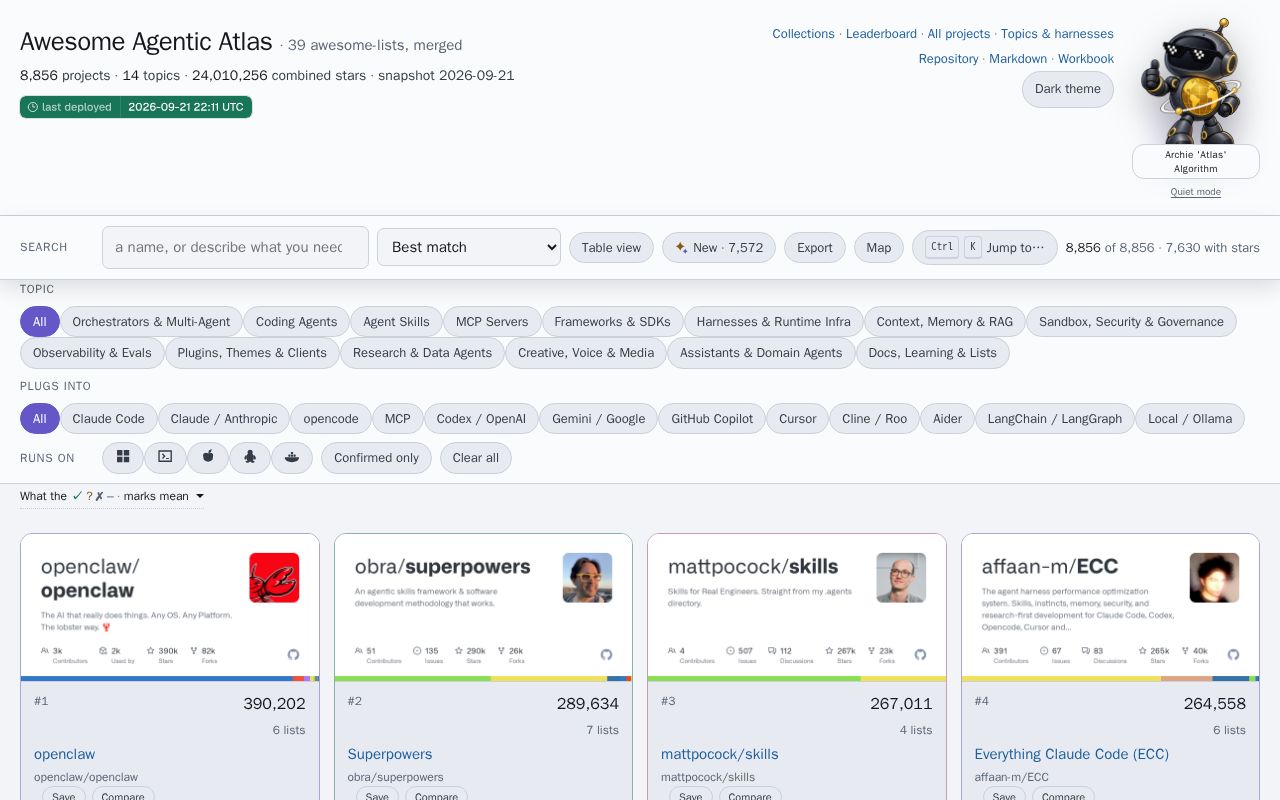Open the Best match sort dropdown

(468, 247)
